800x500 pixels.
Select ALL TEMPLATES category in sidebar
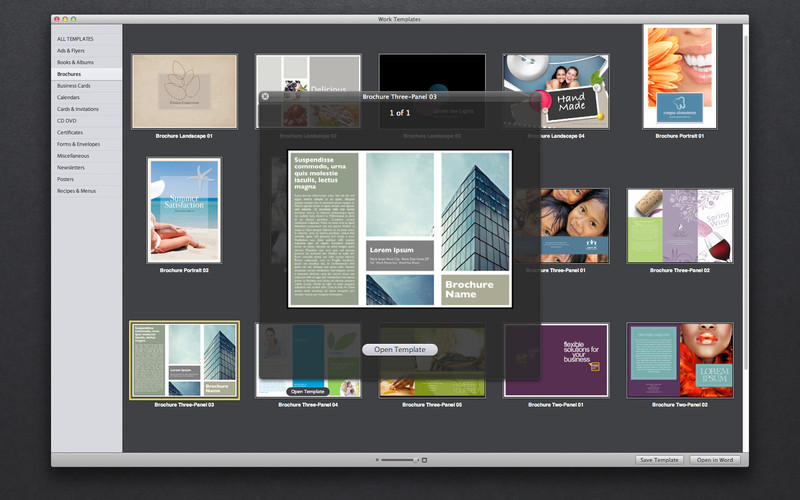(x=86, y=39)
